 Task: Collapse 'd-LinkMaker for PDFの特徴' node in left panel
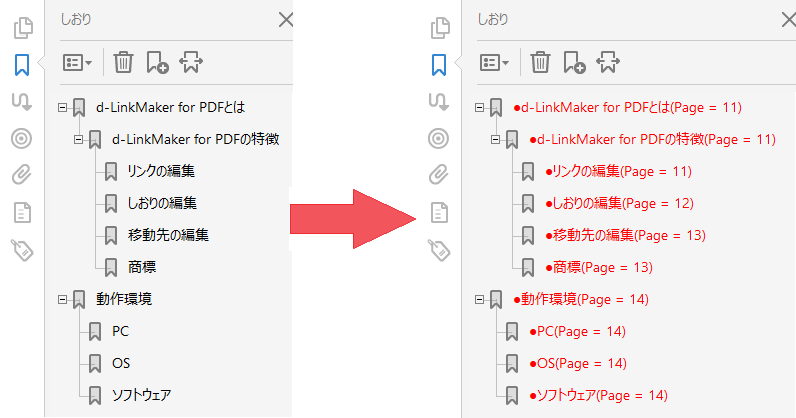tap(78, 139)
